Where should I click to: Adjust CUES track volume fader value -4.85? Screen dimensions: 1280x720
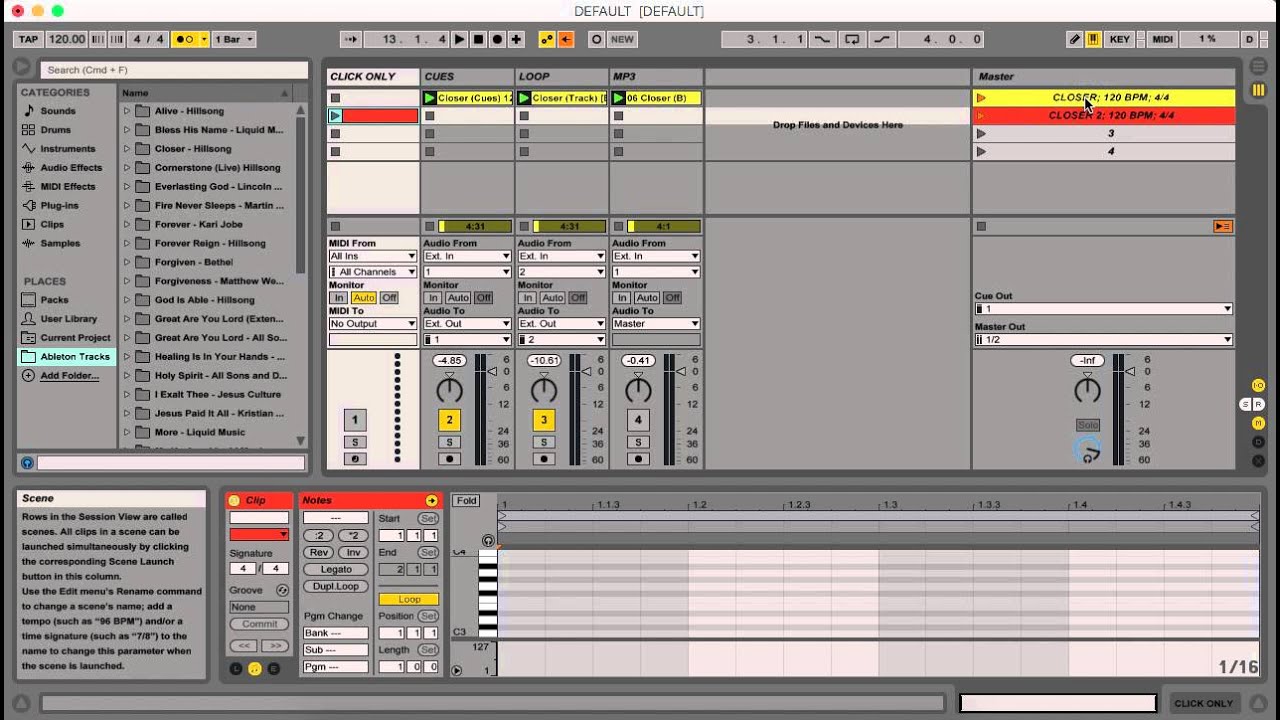[449, 361]
